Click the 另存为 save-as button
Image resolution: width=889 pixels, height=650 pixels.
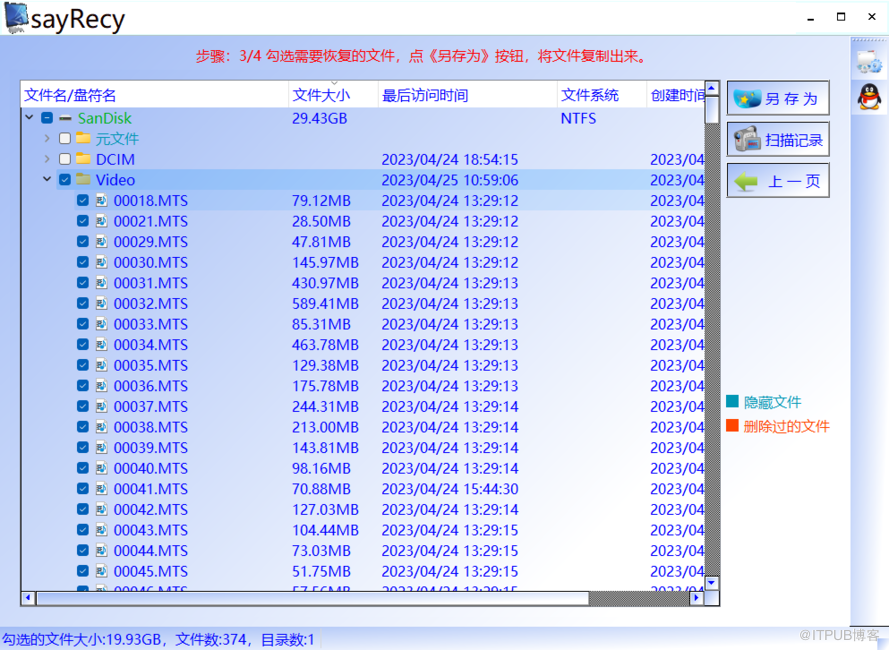(778, 98)
